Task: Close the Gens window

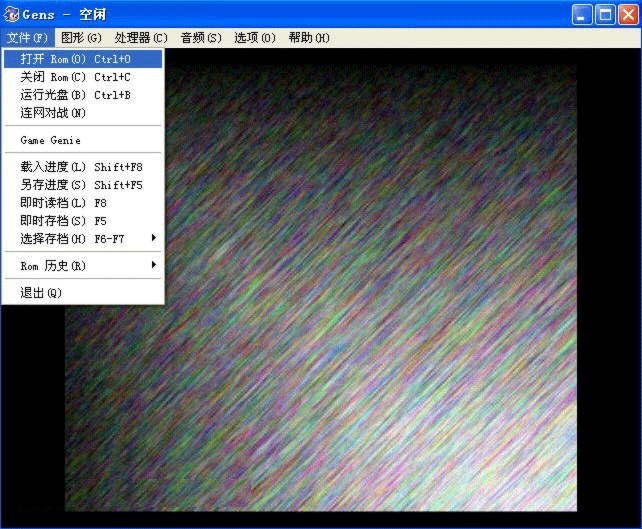Action: click(628, 15)
